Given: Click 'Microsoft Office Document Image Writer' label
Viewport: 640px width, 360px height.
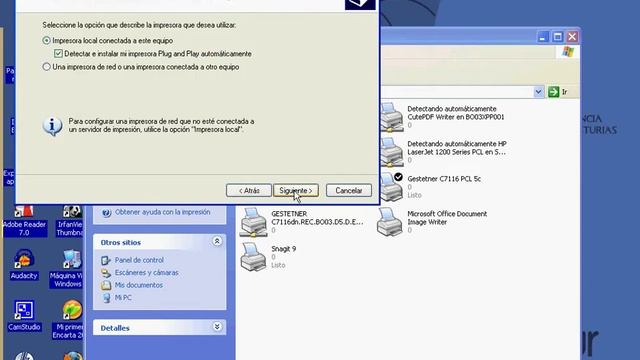Looking at the screenshot, I should (447, 218).
